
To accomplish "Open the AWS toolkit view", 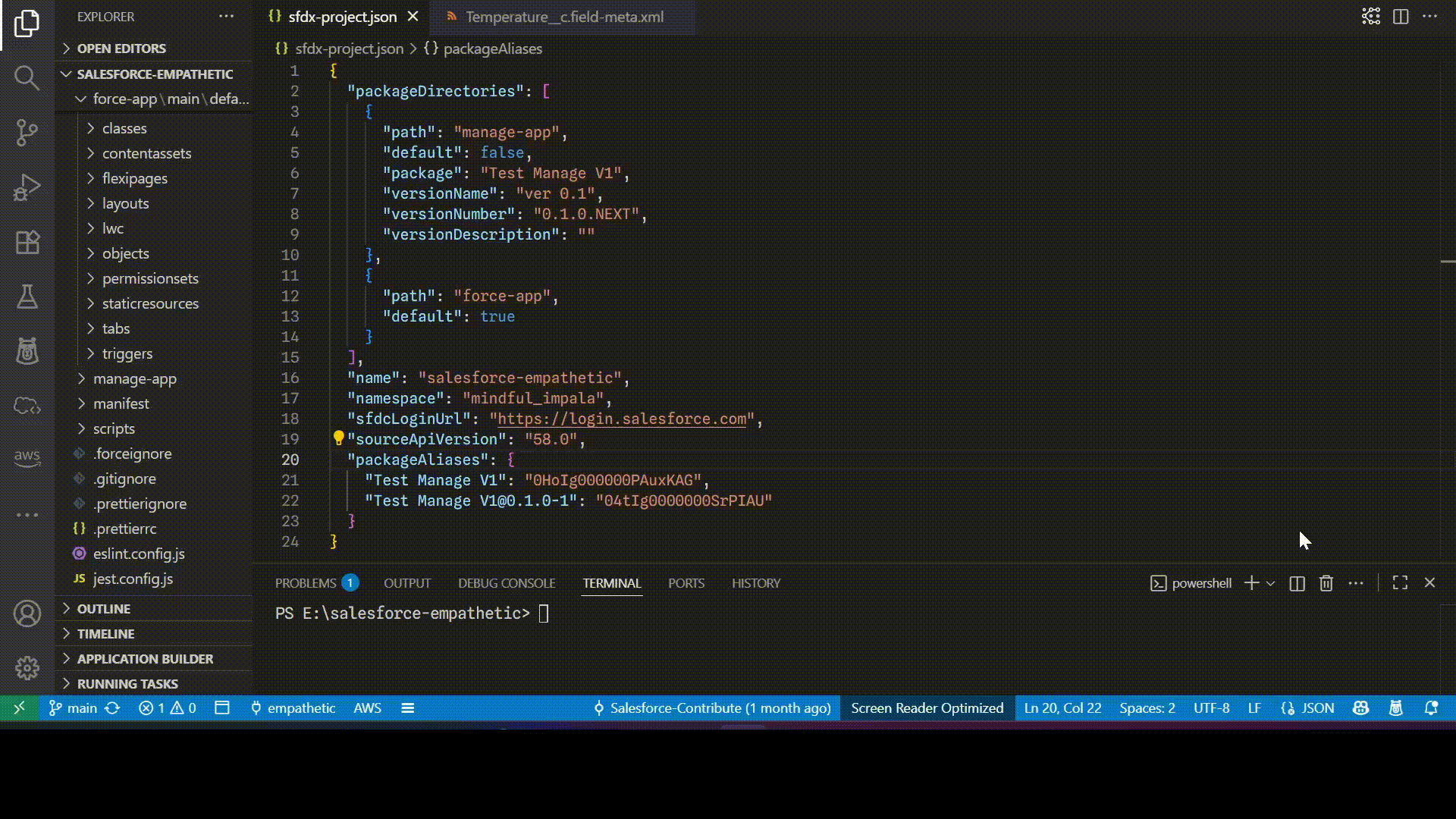I will 27,457.
